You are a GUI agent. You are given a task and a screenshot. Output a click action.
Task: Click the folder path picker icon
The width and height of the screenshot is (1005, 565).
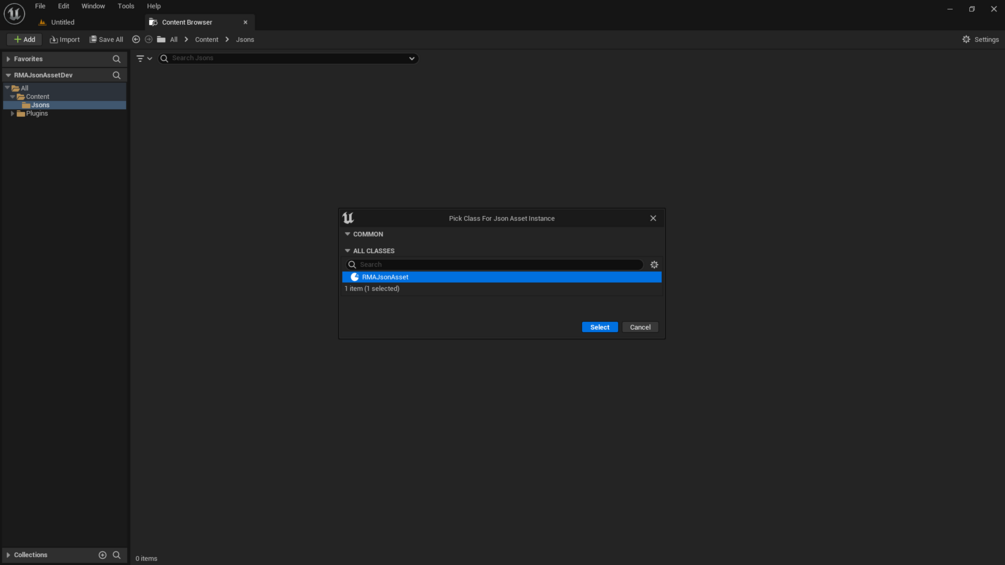click(x=162, y=40)
